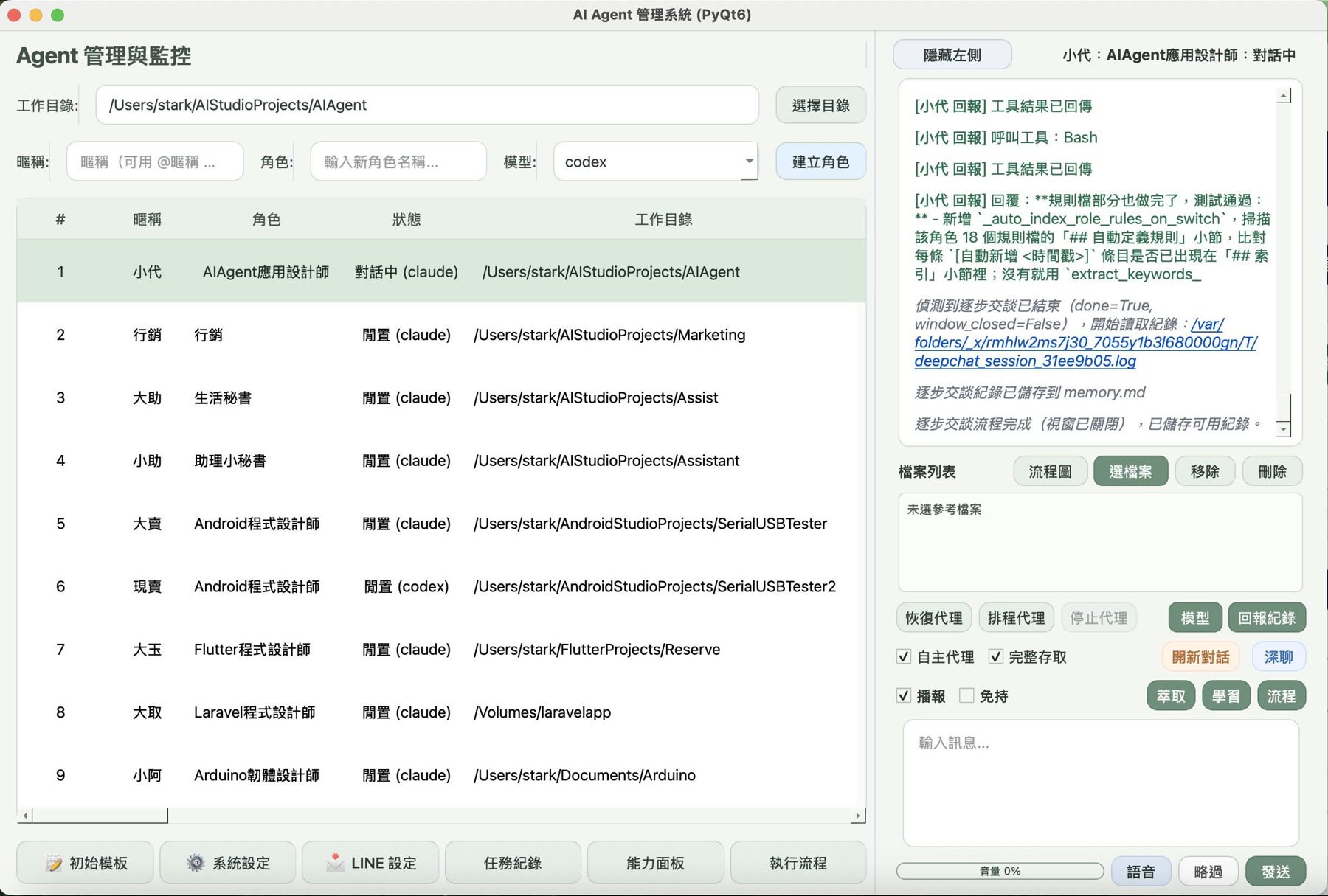The width and height of the screenshot is (1328, 896).
Task: Open the 任務紀錄 panel
Action: [x=513, y=863]
